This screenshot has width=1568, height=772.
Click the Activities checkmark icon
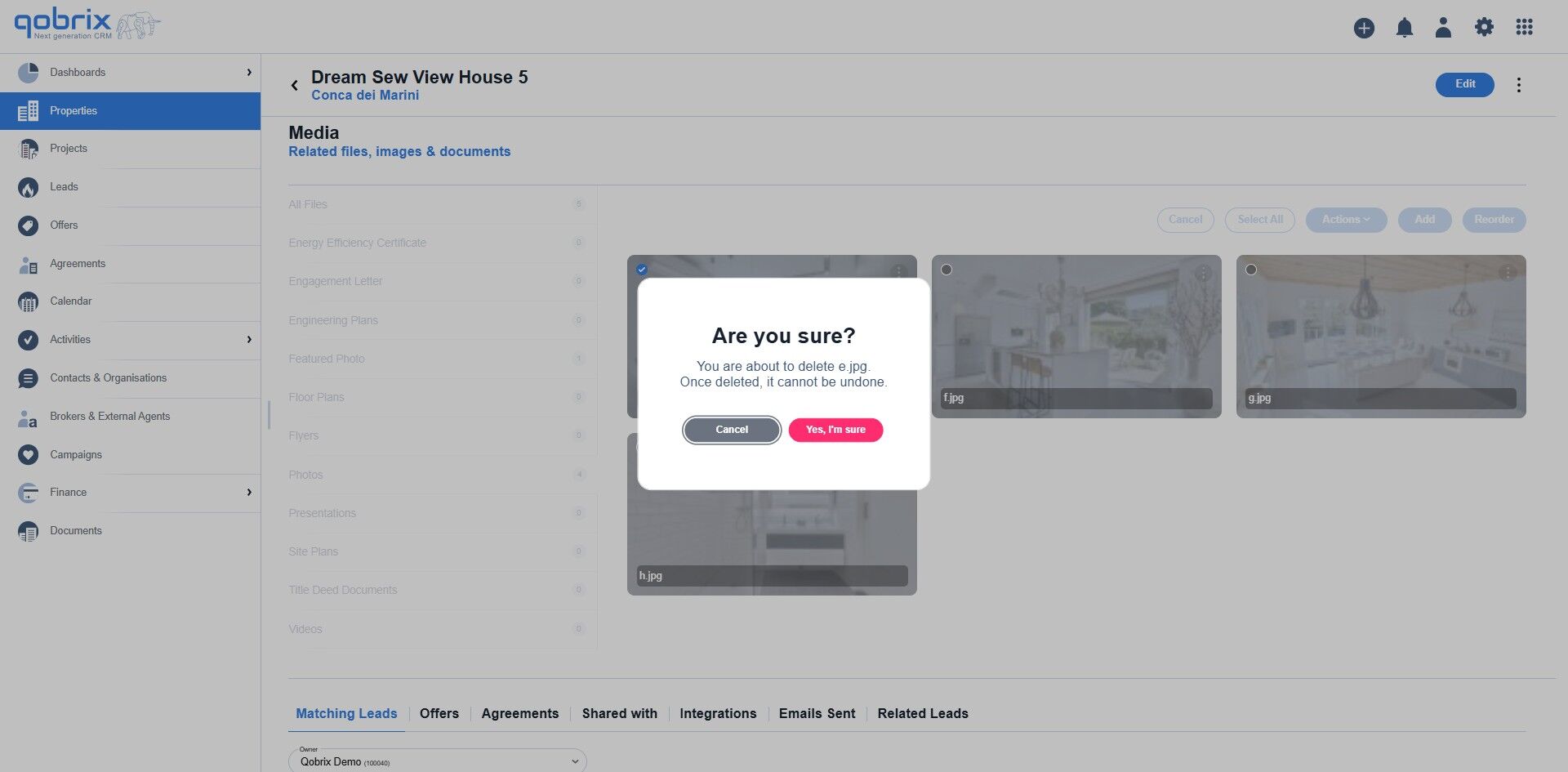[28, 340]
